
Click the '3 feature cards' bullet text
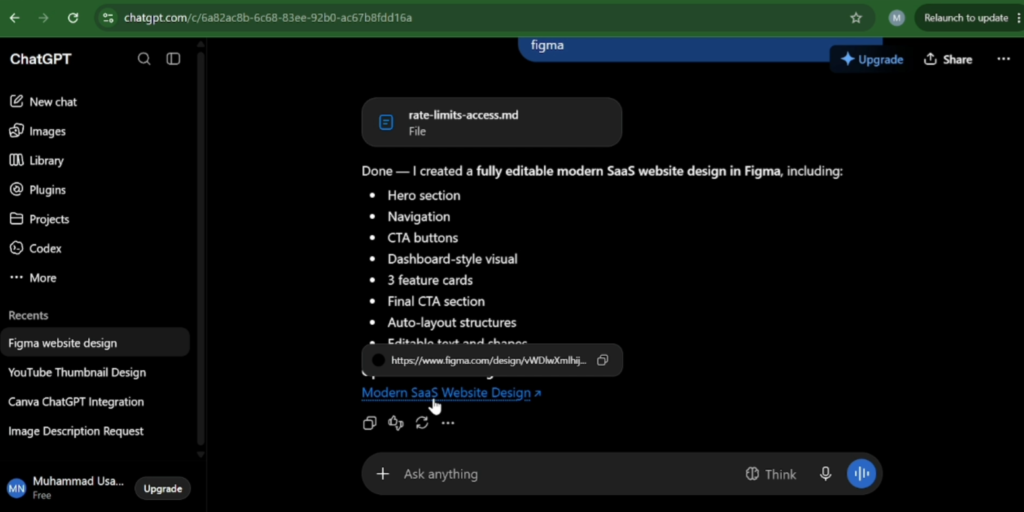tap(430, 280)
